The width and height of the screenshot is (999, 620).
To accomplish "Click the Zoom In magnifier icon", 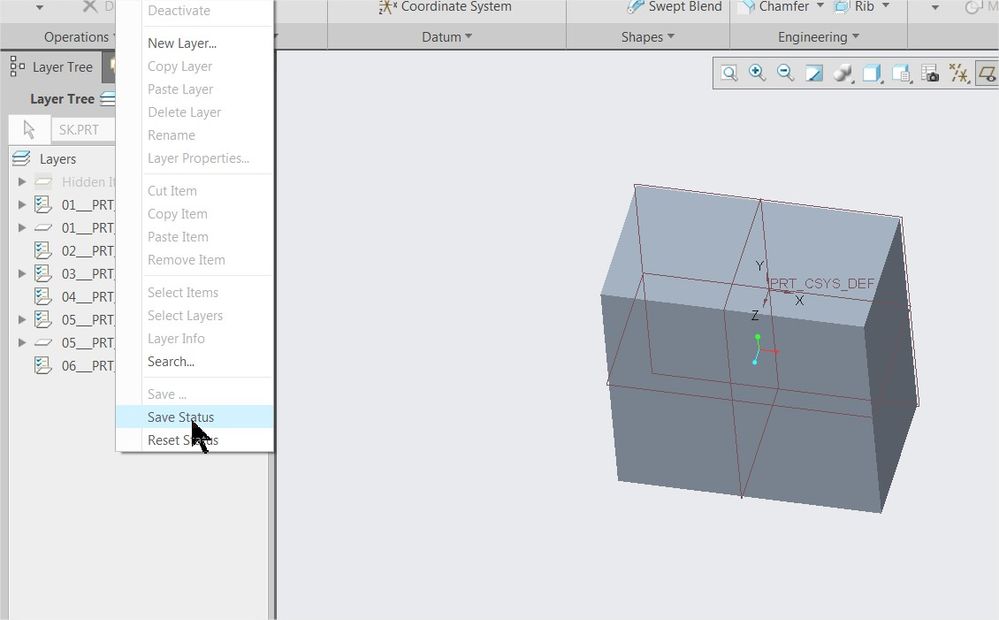I will pyautogui.click(x=757, y=73).
